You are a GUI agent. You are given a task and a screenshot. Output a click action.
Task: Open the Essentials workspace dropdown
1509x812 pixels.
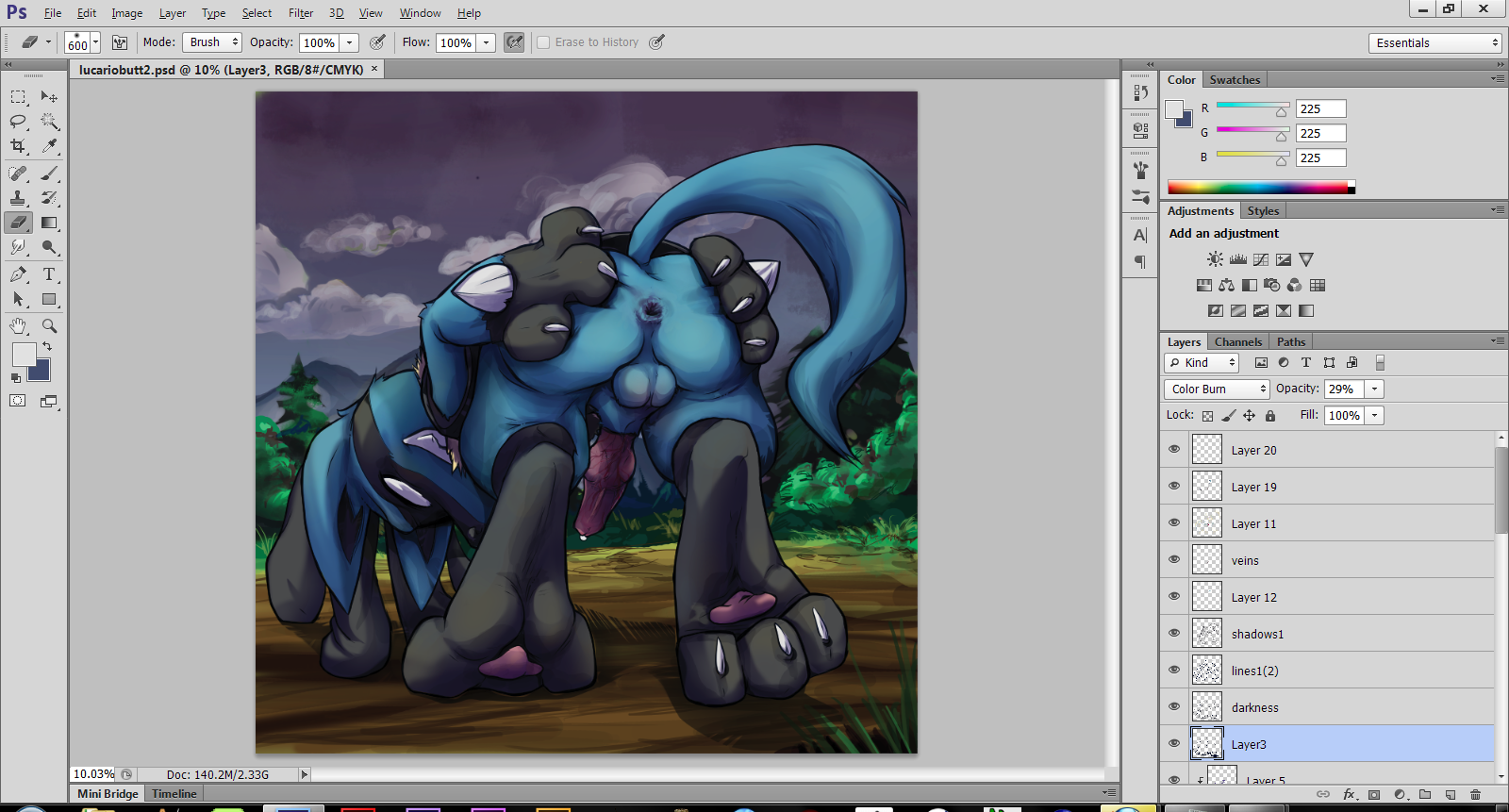tap(1434, 43)
